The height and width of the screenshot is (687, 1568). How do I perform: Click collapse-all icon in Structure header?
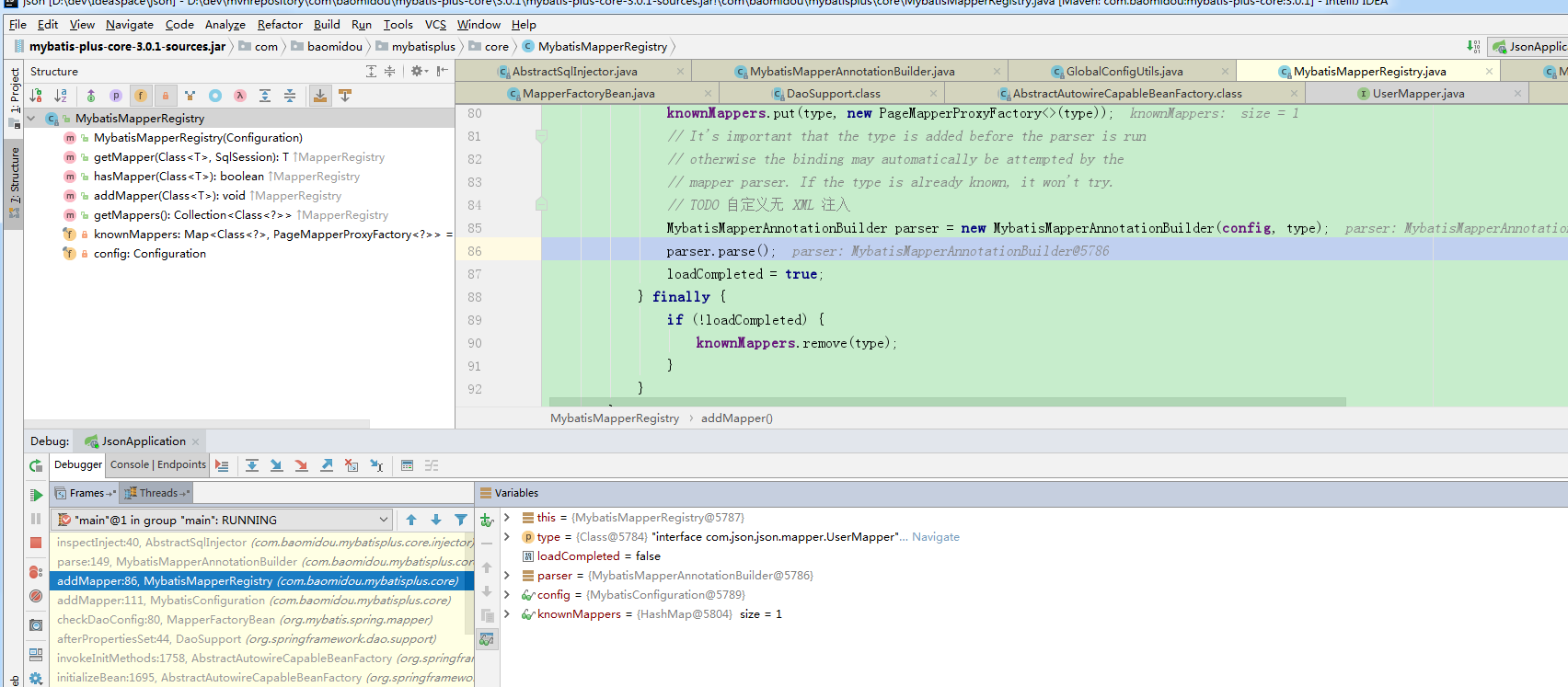click(x=390, y=71)
